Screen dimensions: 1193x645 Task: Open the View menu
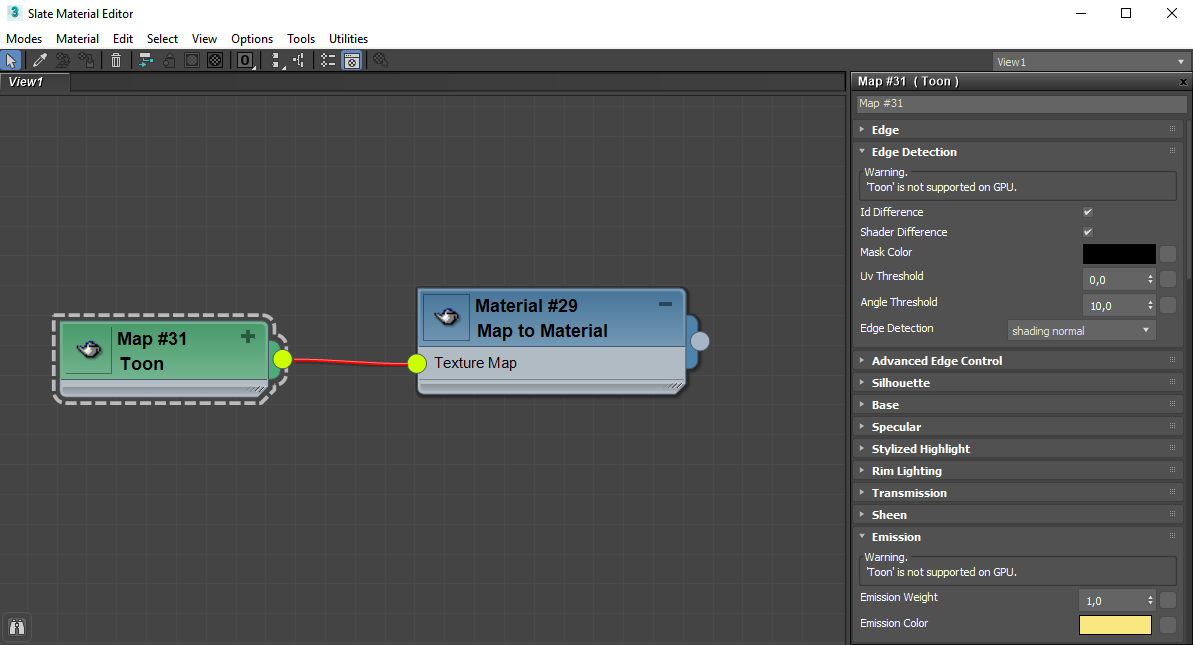pos(204,39)
